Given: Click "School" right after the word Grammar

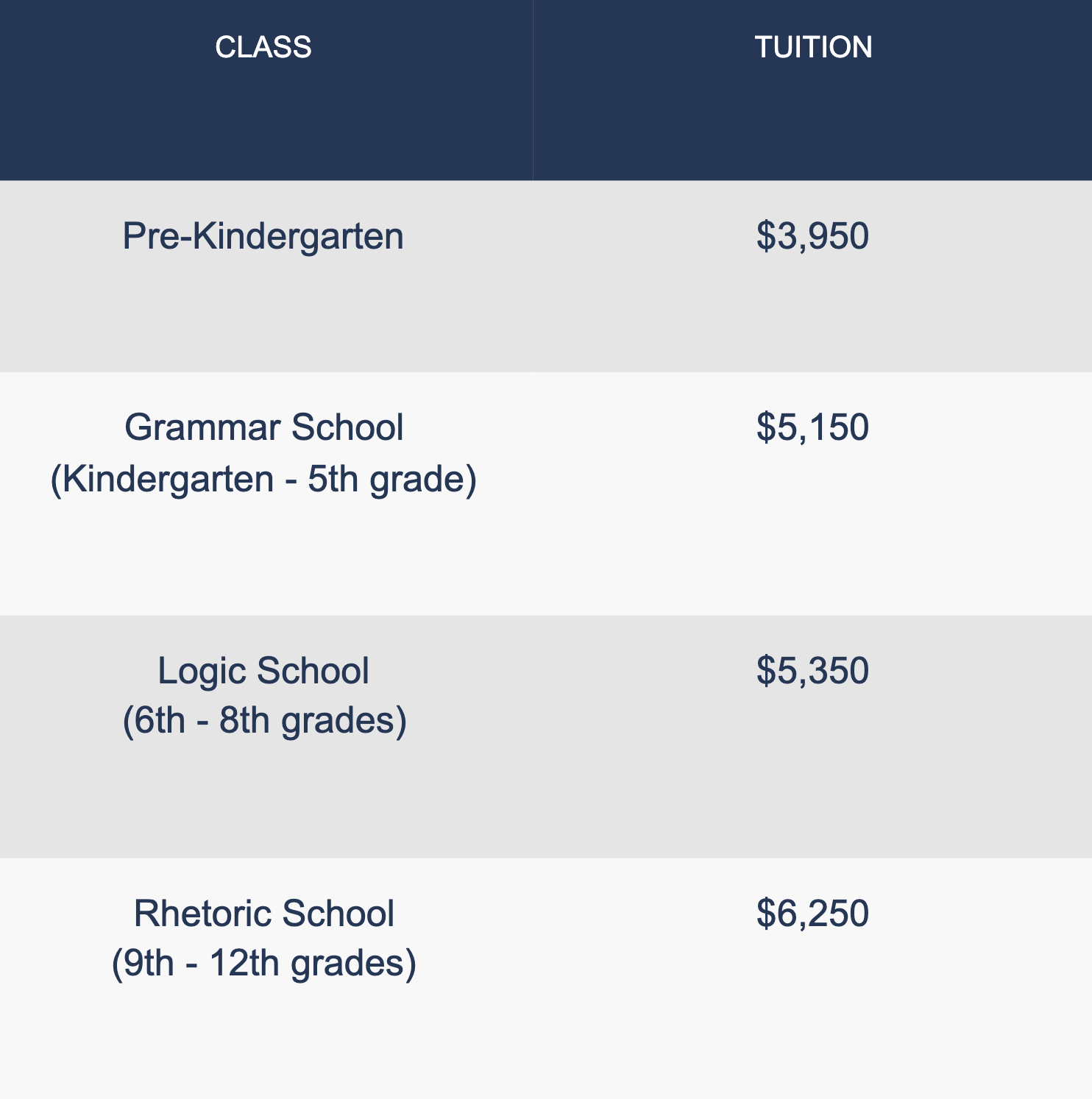Looking at the screenshot, I should click(x=347, y=428).
